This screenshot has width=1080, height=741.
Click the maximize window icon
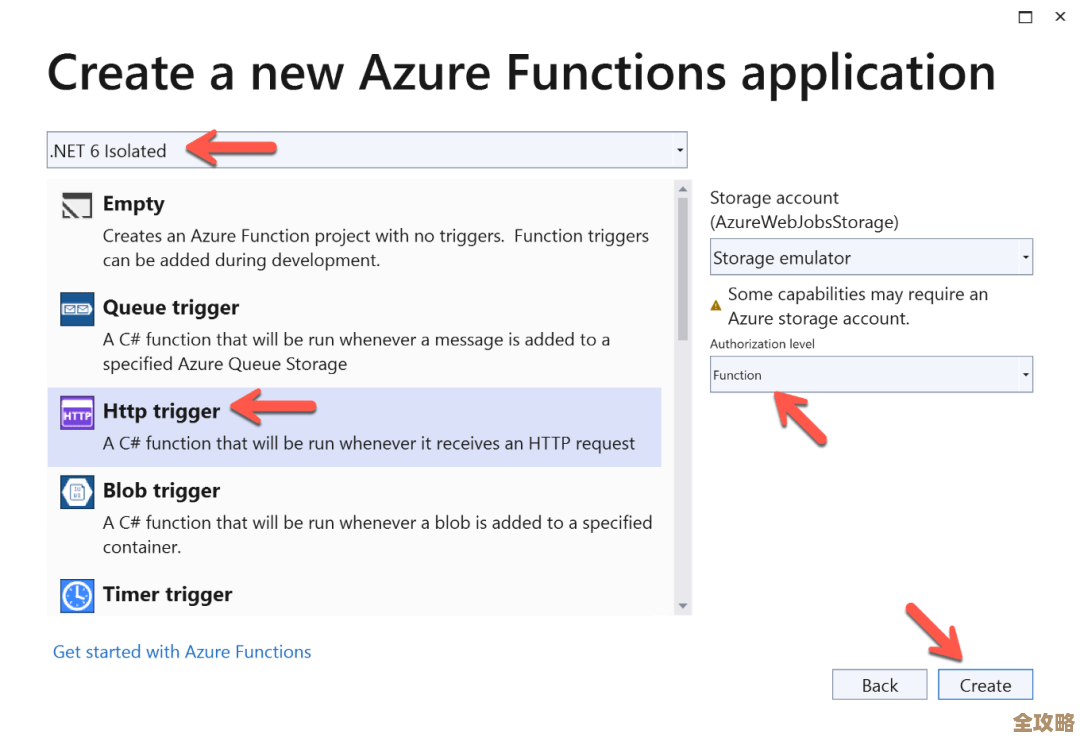[x=1024, y=16]
